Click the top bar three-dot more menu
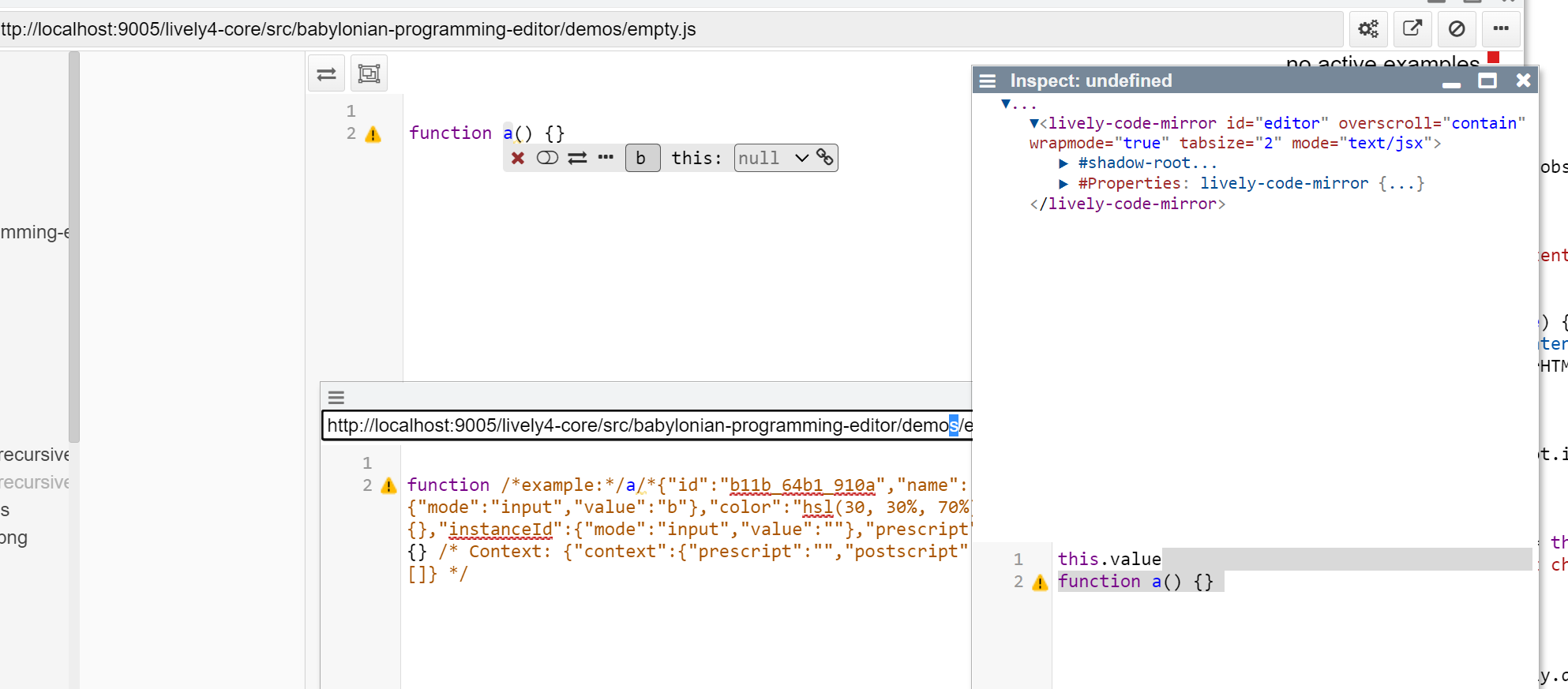Image resolution: width=1568 pixels, height=689 pixels. click(x=1501, y=29)
